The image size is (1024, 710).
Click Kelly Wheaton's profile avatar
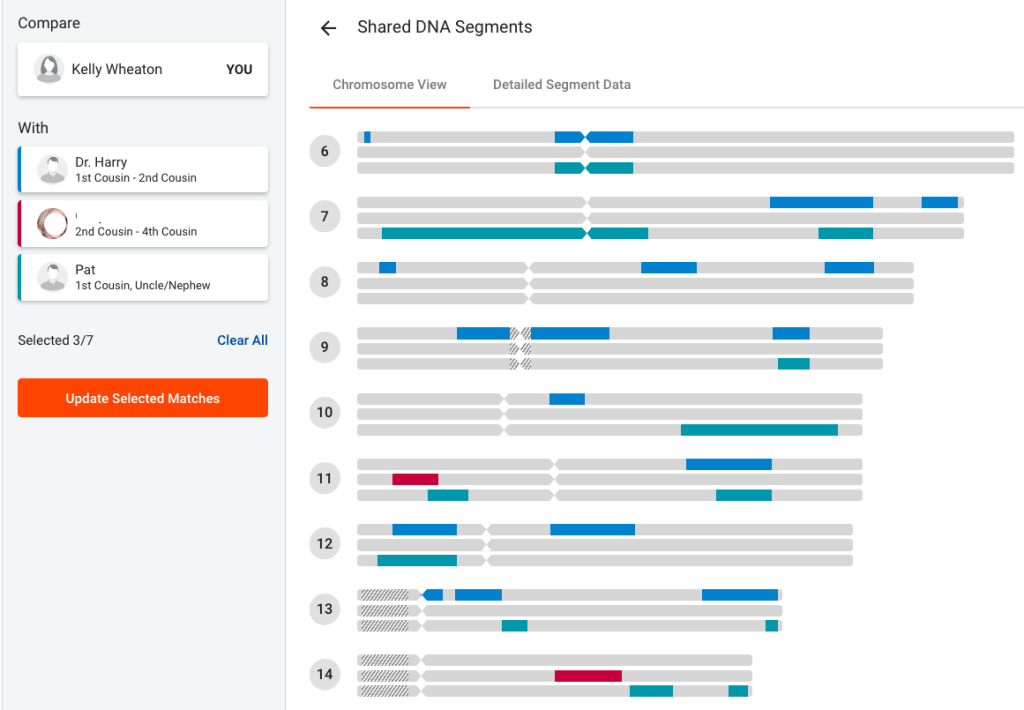pos(49,70)
